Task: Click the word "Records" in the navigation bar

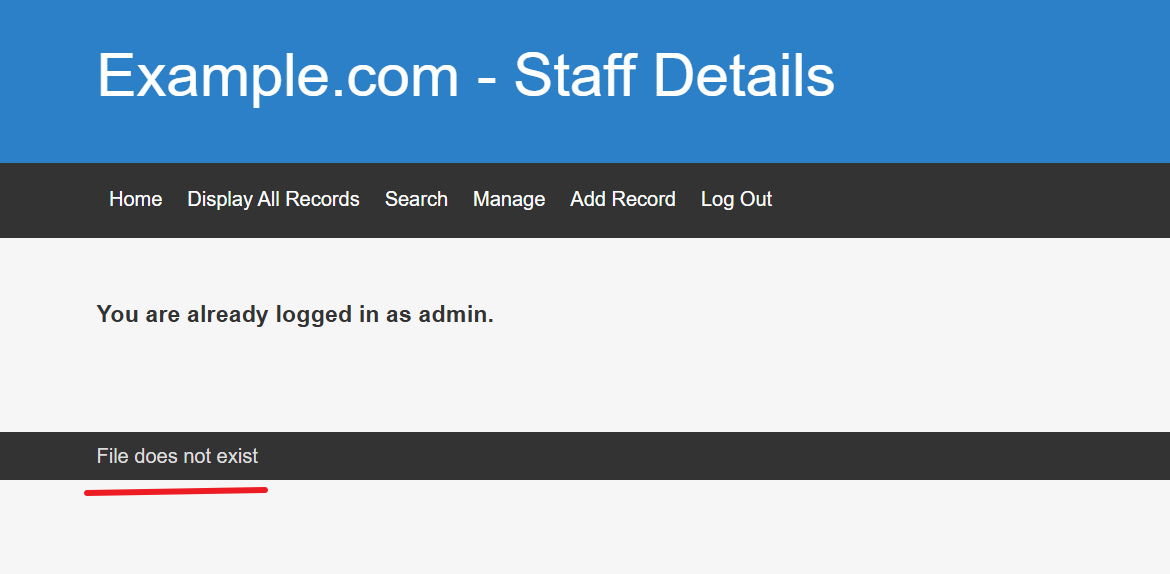Action: click(x=322, y=199)
